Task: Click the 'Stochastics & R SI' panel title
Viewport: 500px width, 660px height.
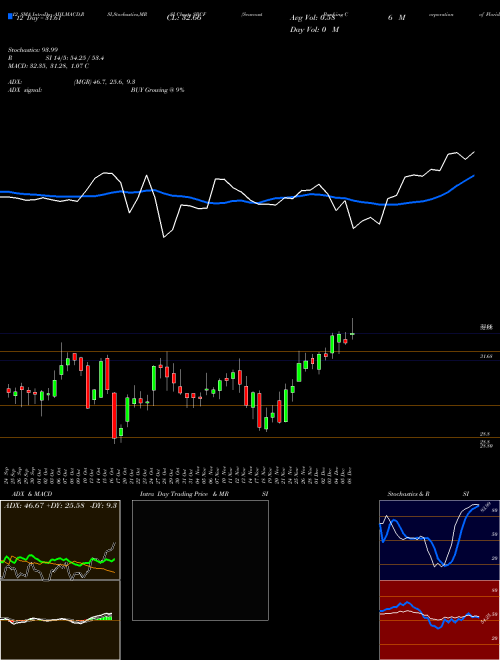Action: [428, 494]
